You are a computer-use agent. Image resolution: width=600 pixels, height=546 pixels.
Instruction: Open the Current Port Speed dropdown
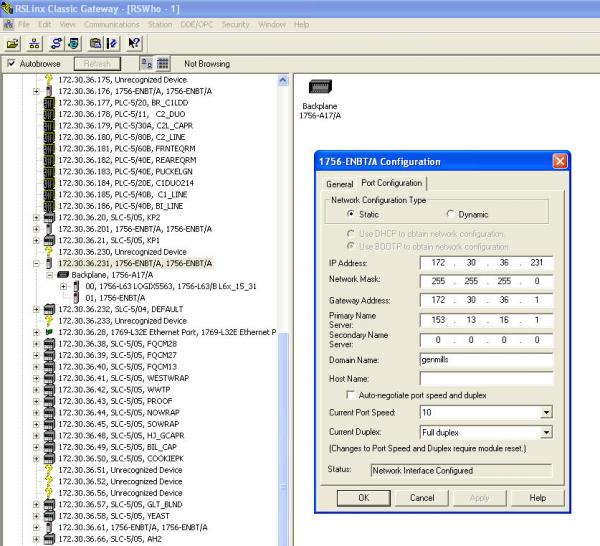click(x=546, y=412)
